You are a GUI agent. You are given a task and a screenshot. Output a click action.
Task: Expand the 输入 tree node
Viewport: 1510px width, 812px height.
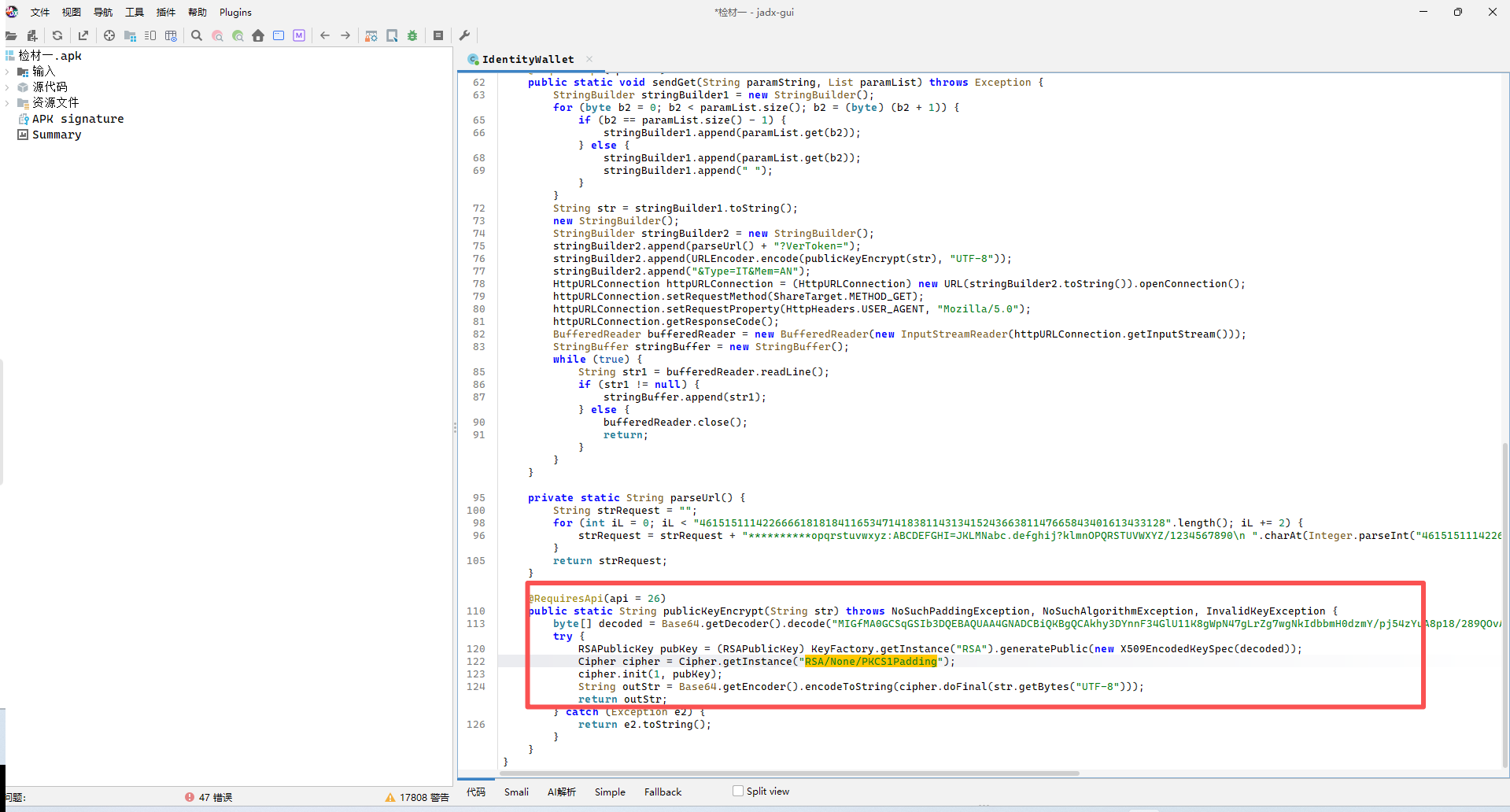(x=7, y=72)
